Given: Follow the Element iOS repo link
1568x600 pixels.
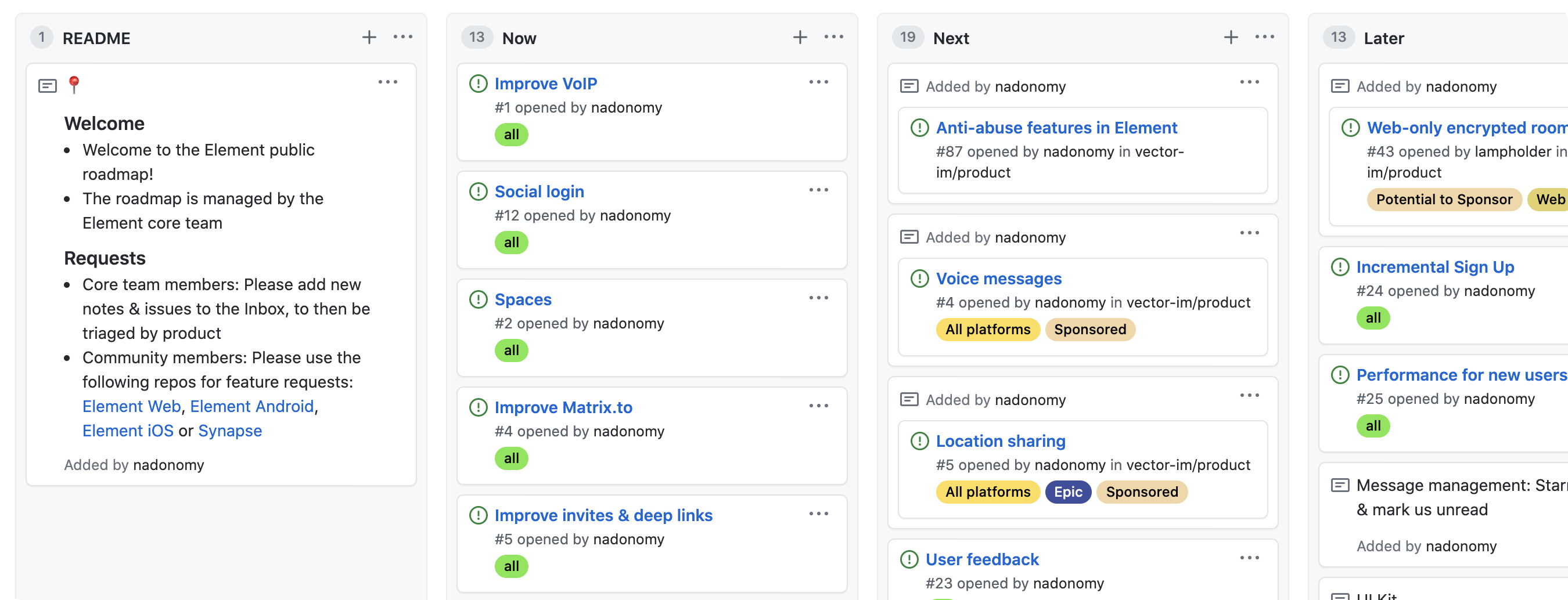Looking at the screenshot, I should coord(128,431).
